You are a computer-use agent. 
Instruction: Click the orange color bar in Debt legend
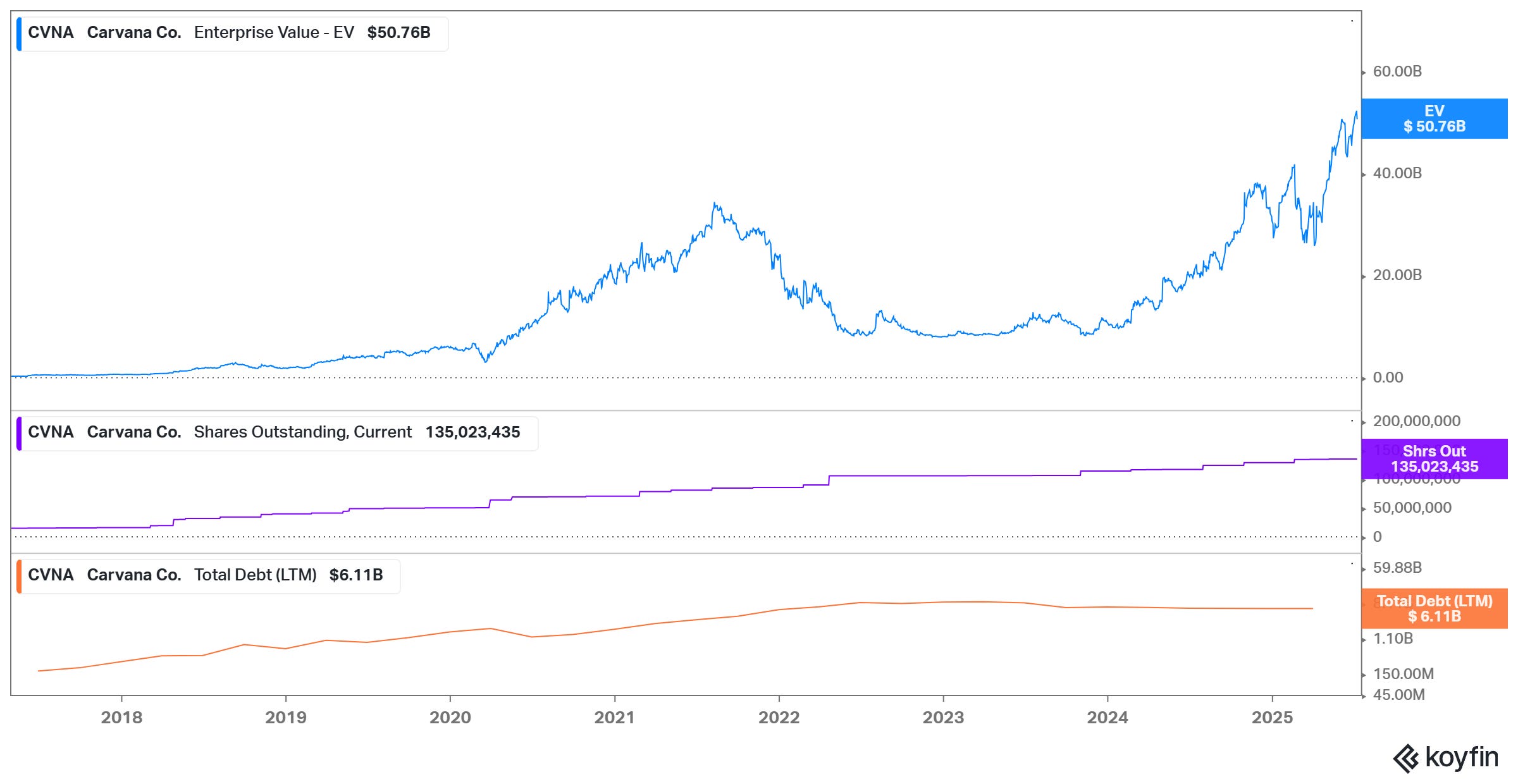(x=19, y=576)
